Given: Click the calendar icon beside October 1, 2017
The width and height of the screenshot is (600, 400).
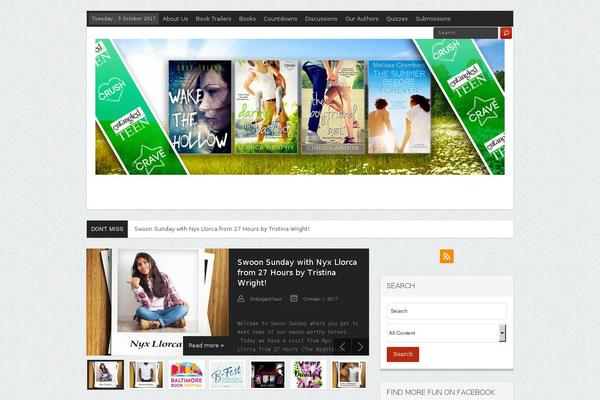Looking at the screenshot, I should (294, 298).
